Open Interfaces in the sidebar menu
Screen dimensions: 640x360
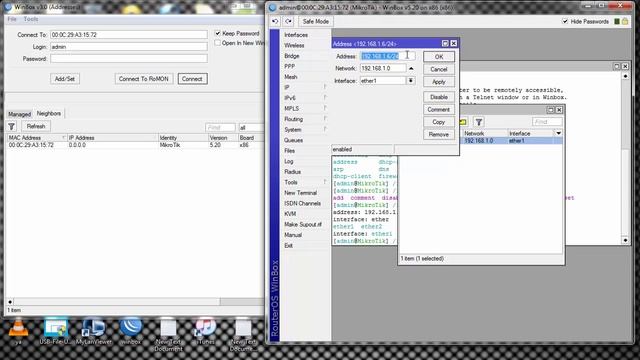(x=296, y=35)
